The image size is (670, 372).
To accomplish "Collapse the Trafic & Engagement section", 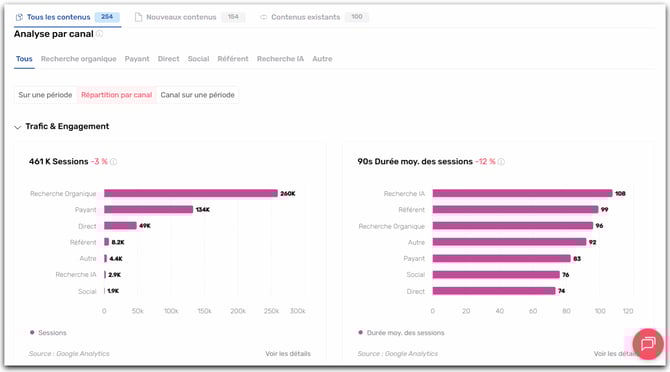I will click(18, 127).
